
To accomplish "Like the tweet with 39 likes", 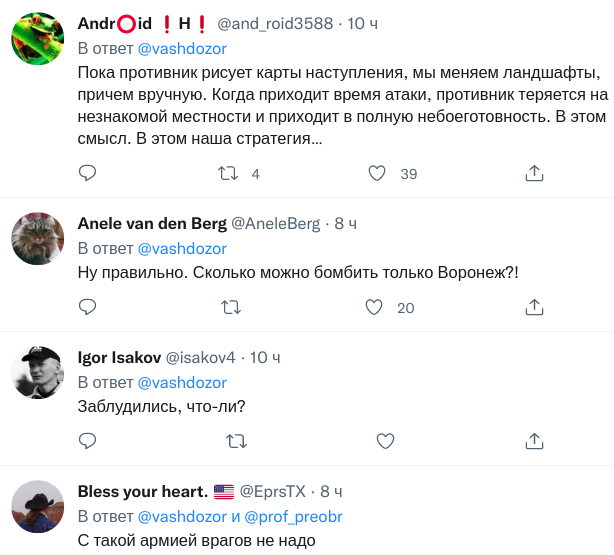I will coord(377,173).
